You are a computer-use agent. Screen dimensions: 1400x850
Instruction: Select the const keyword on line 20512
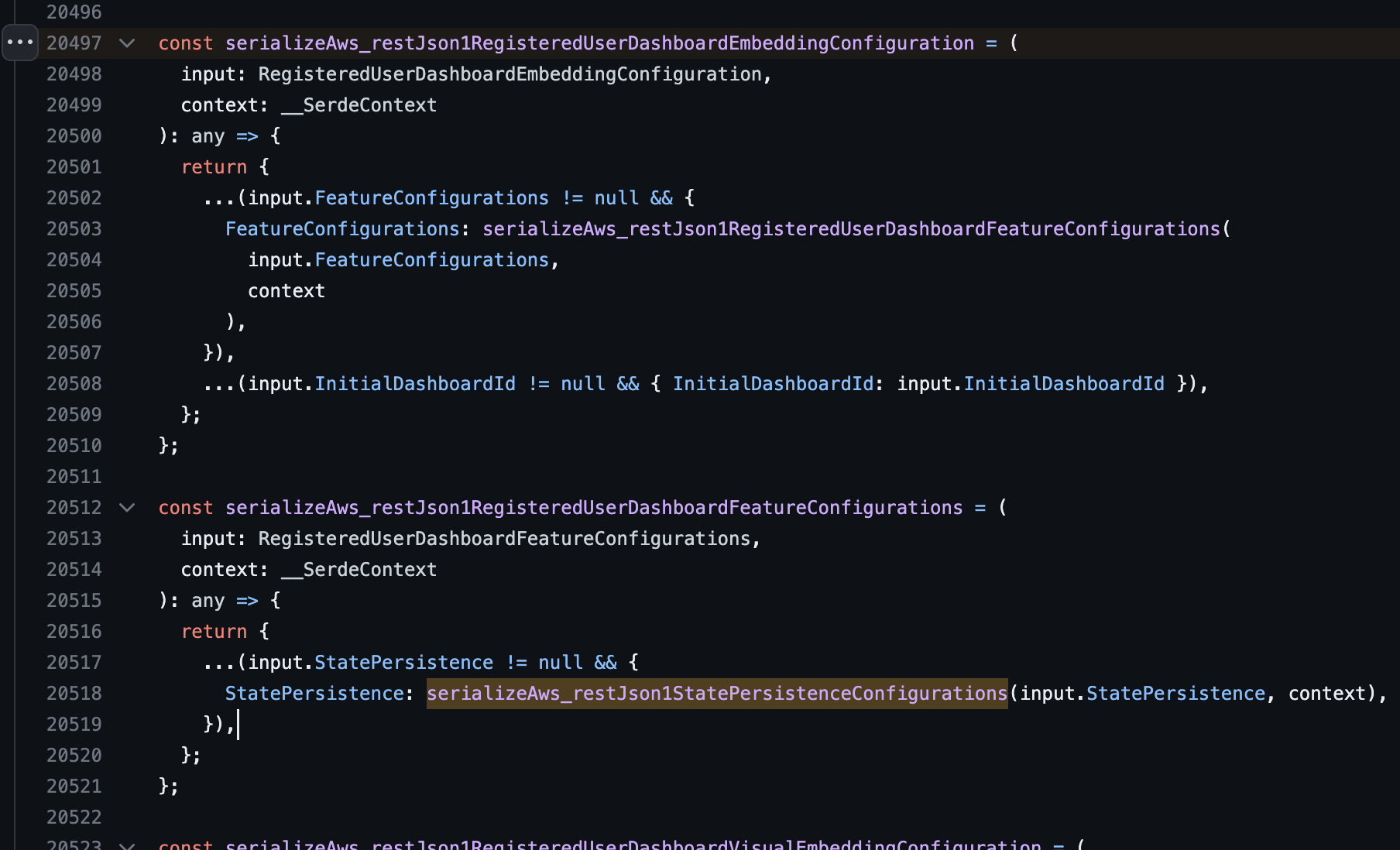coord(185,508)
